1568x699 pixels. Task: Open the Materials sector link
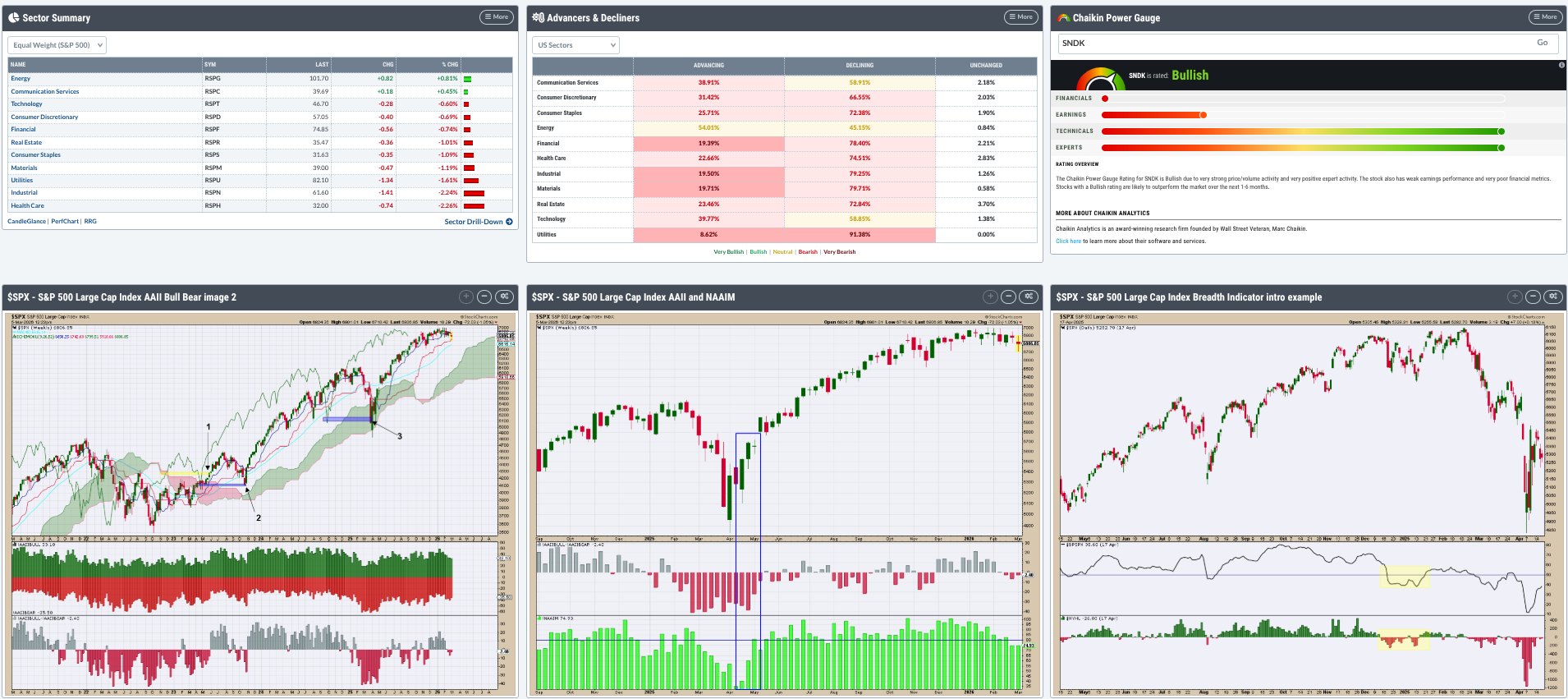pyautogui.click(x=24, y=168)
